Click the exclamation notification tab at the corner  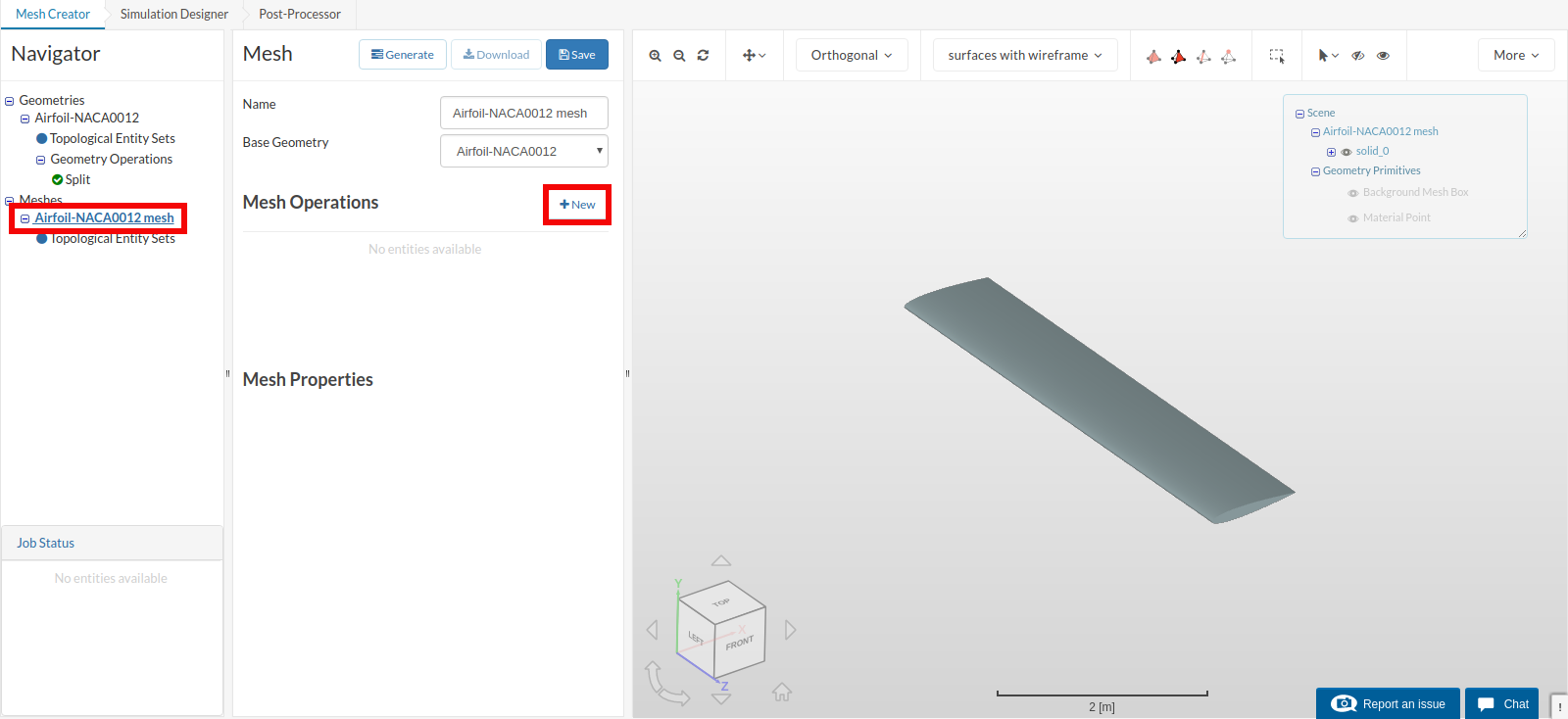pyautogui.click(x=1559, y=706)
